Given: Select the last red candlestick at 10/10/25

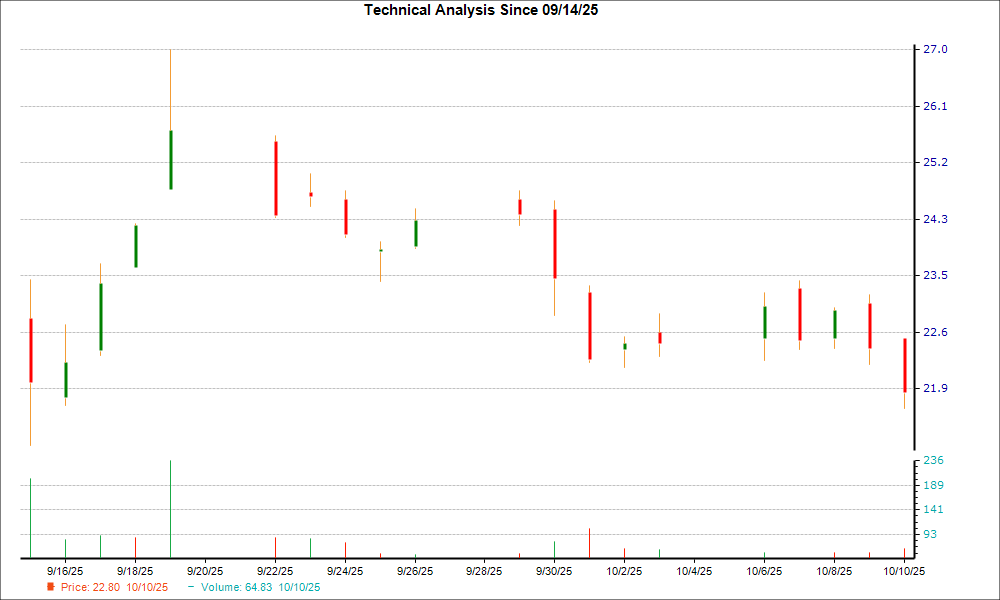Looking at the screenshot, I should (904, 365).
